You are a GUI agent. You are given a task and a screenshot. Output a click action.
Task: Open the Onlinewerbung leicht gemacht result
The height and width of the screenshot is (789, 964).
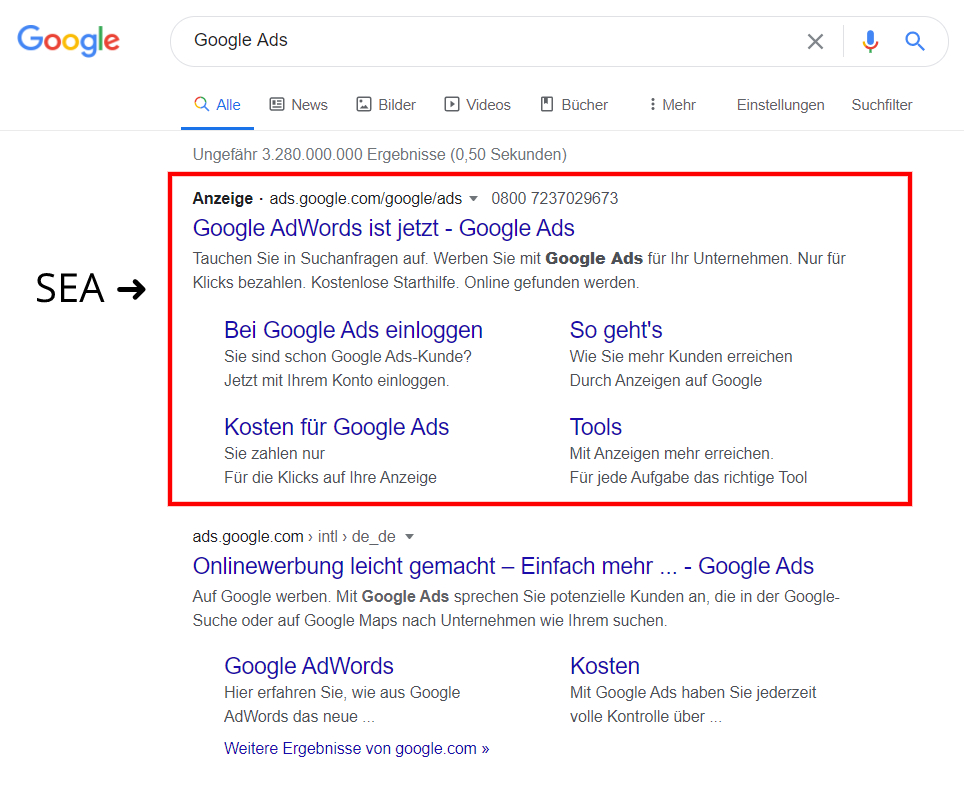pos(503,566)
